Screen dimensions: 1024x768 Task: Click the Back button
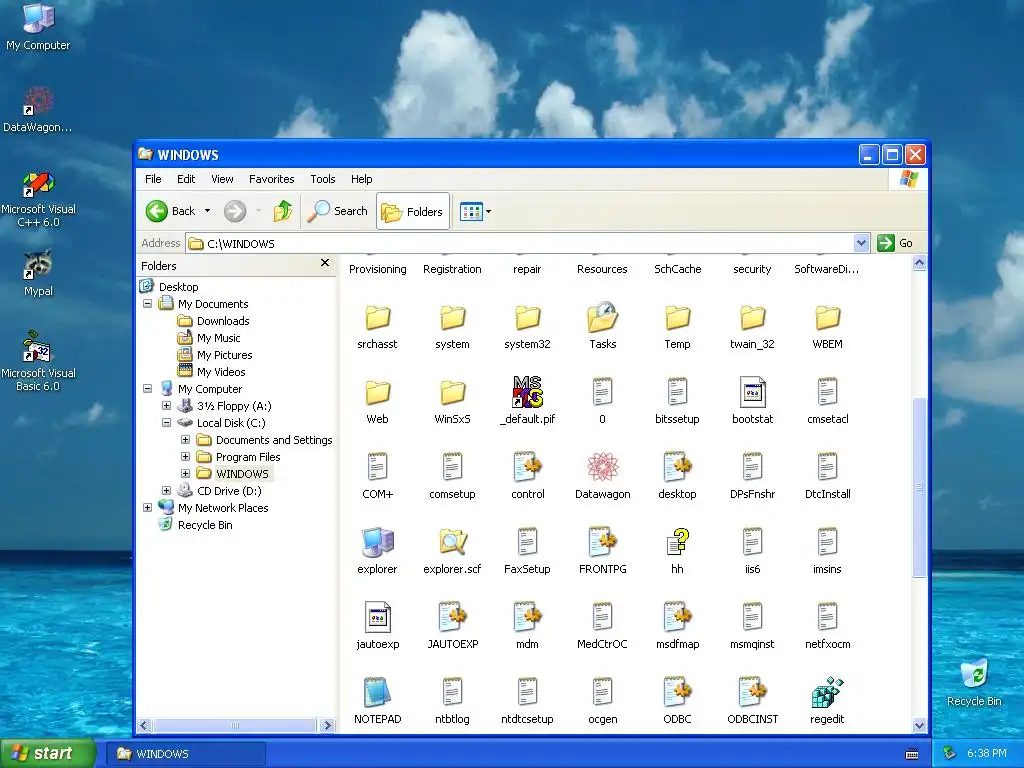(170, 211)
